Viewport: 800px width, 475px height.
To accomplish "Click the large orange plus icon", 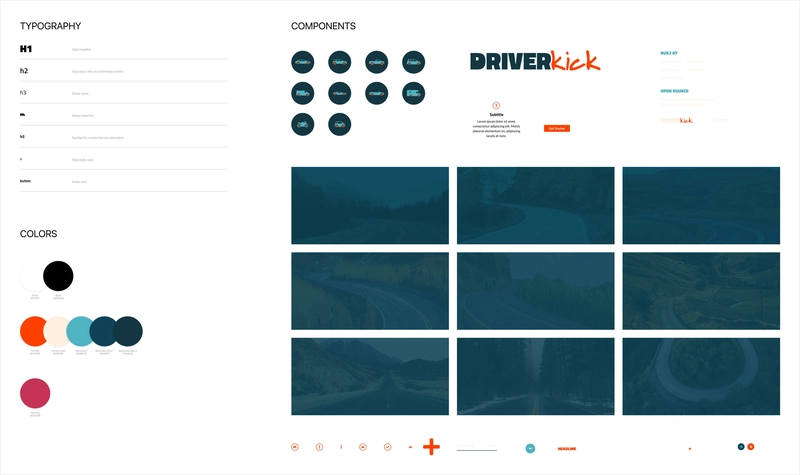I will (431, 446).
